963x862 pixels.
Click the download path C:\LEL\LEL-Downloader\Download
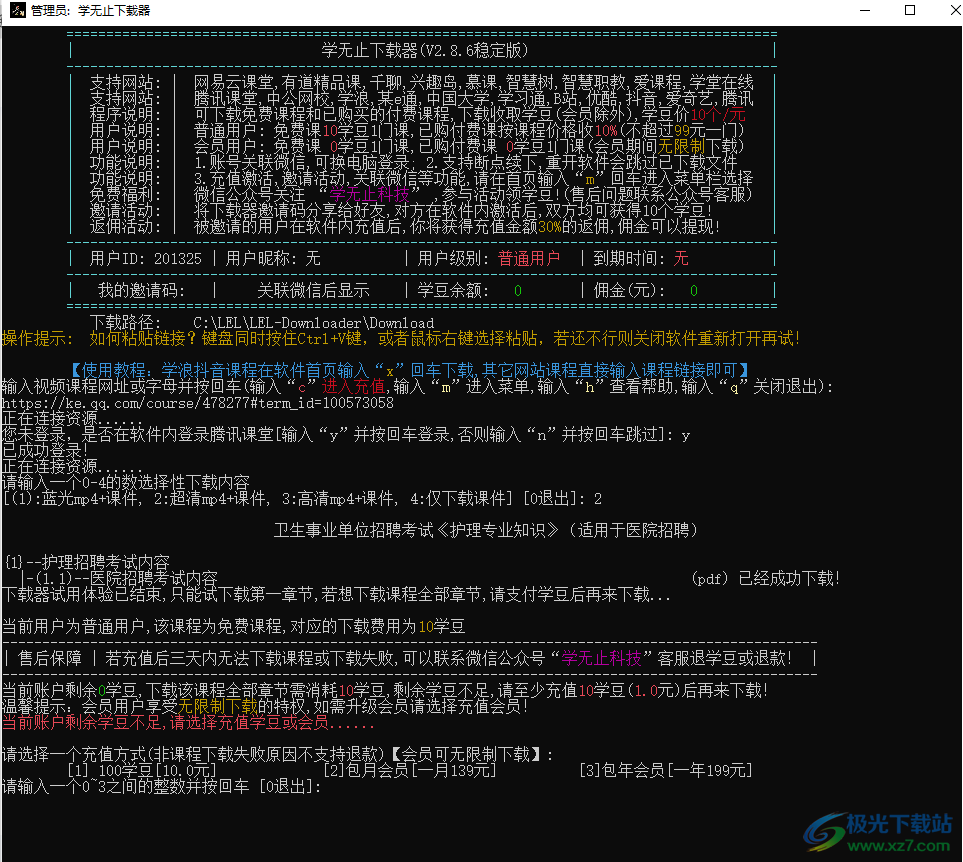[x=313, y=323]
